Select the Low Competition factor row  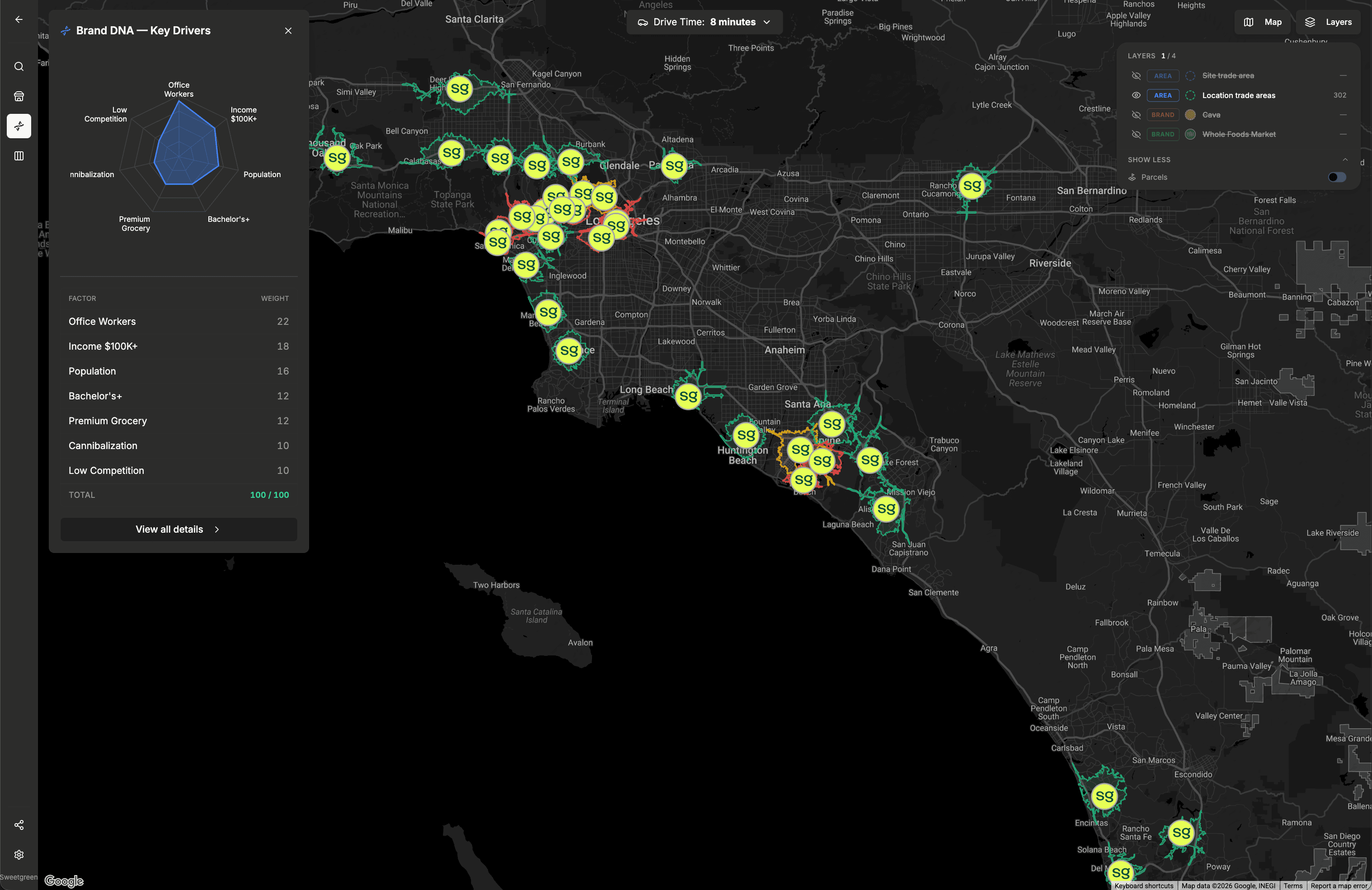pyautogui.click(x=179, y=470)
